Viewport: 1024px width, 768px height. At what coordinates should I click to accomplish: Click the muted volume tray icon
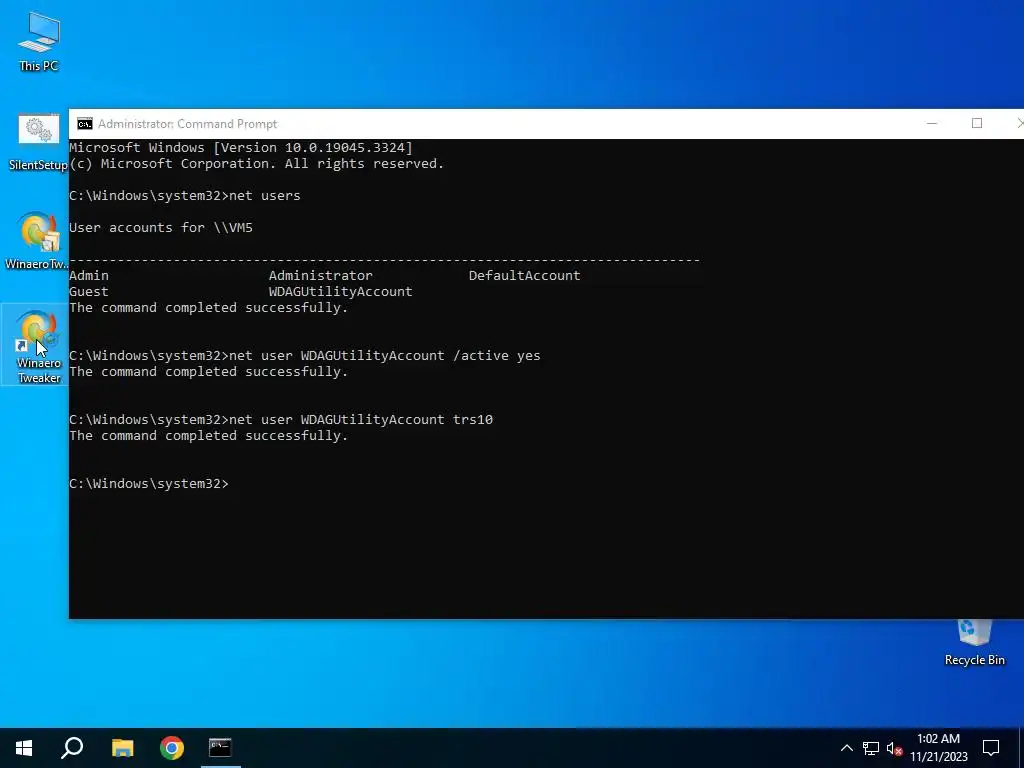[x=894, y=748]
